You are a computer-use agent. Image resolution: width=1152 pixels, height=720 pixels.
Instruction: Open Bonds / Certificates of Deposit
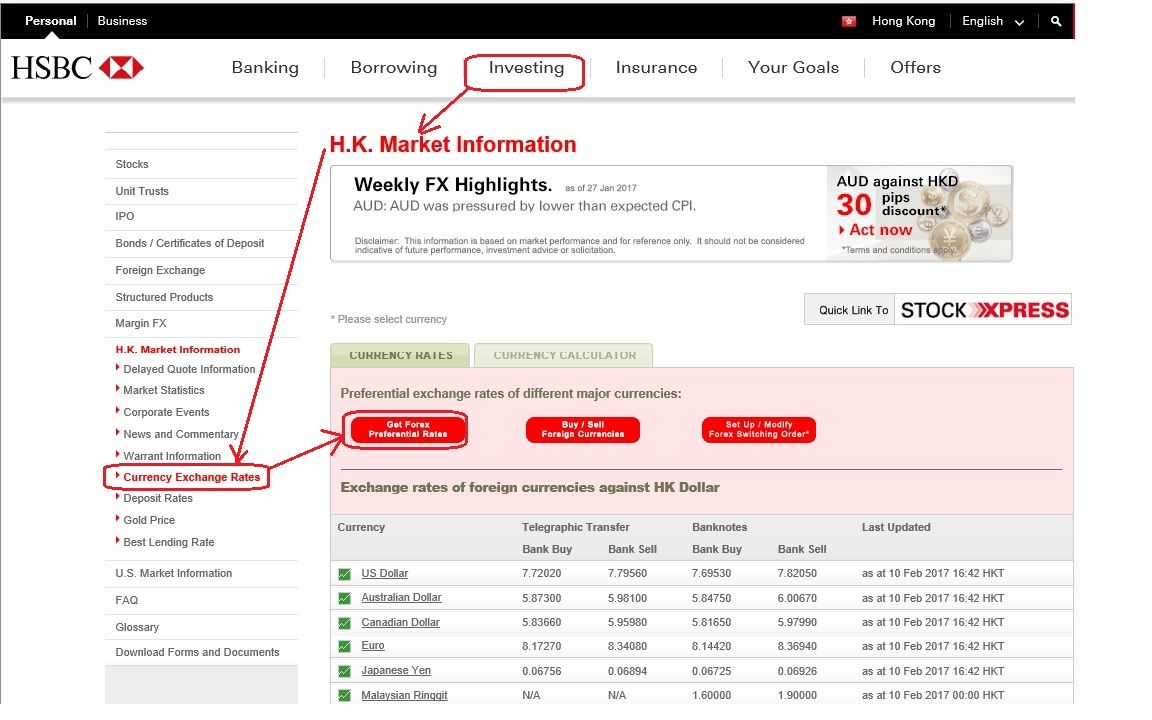point(190,243)
